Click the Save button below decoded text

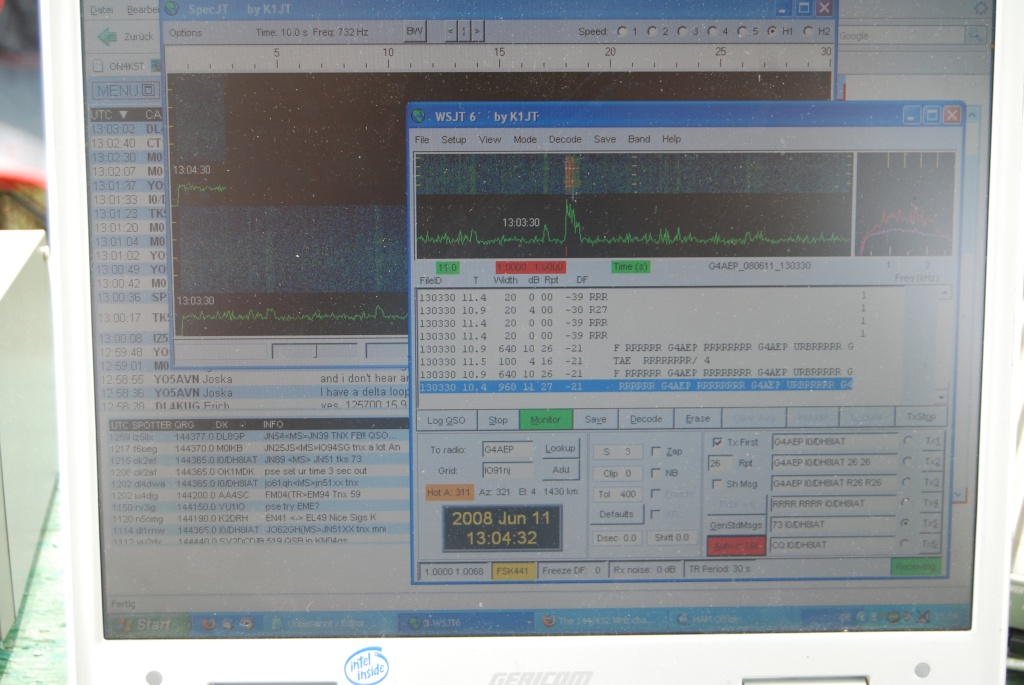(x=596, y=419)
